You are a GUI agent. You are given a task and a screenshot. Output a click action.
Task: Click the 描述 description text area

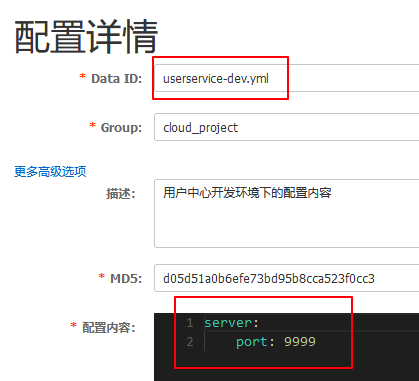pyautogui.click(x=287, y=214)
